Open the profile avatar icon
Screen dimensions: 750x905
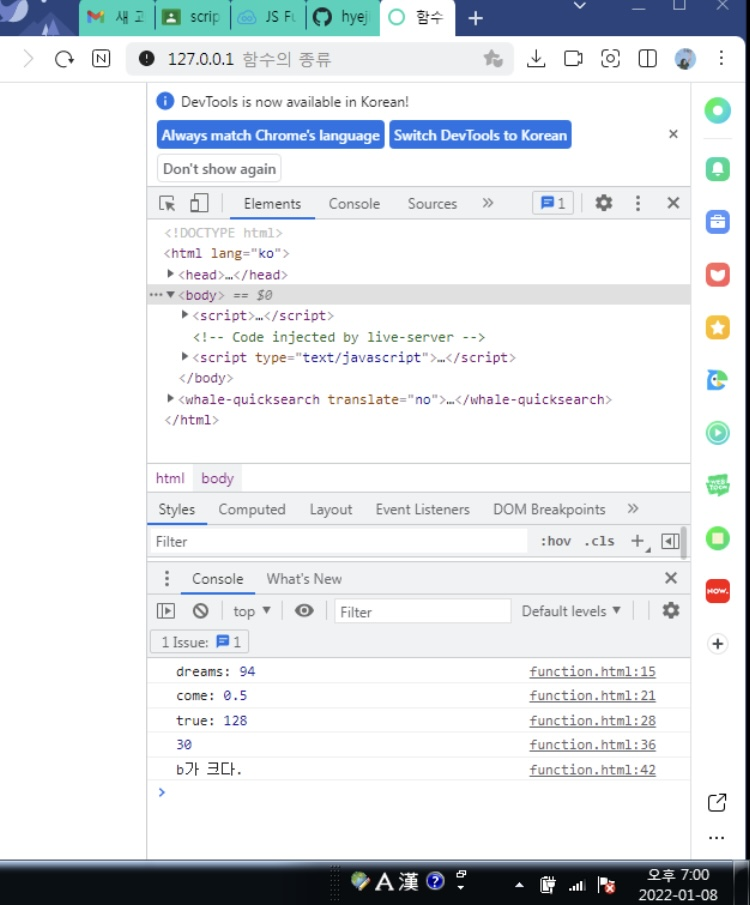click(x=685, y=58)
